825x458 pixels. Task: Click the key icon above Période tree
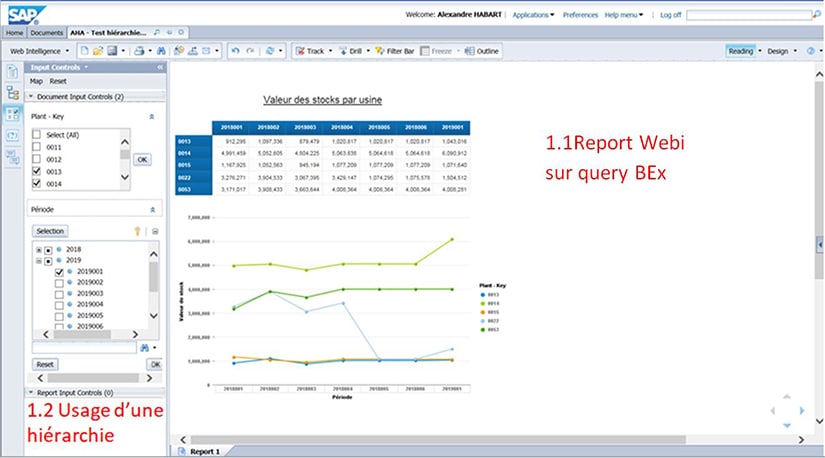click(137, 231)
